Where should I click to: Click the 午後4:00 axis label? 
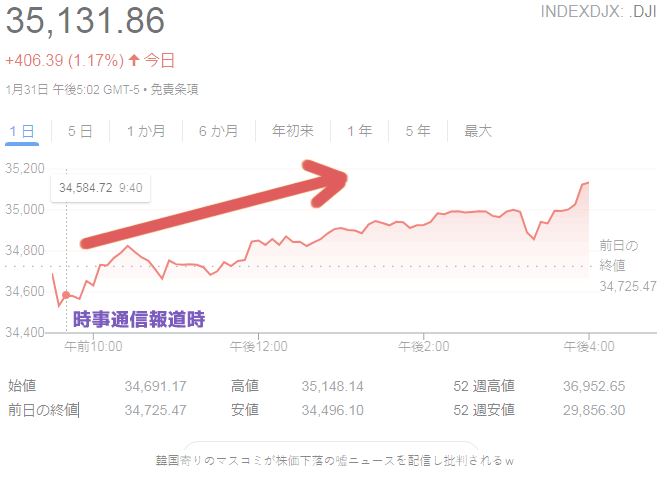(589, 347)
